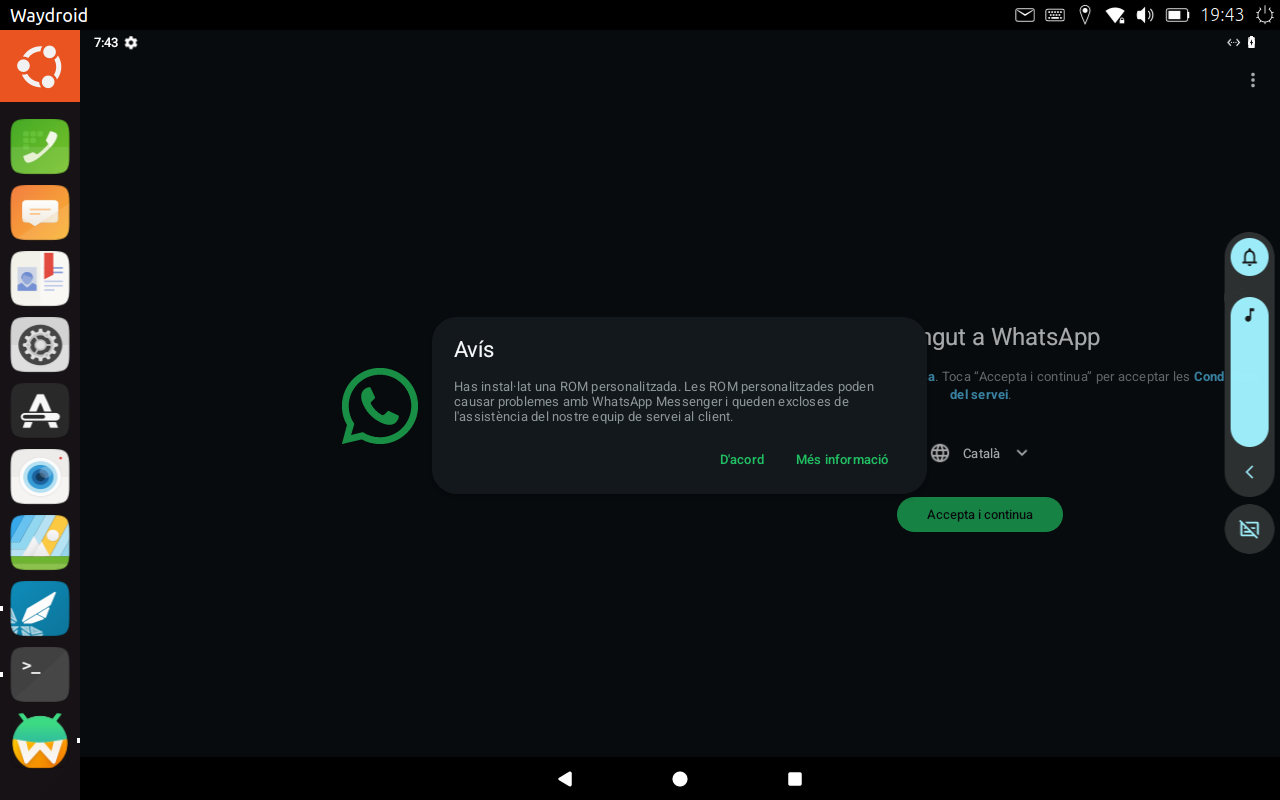Open the Ubuntu home launcher button
The image size is (1280, 800).
(40, 66)
